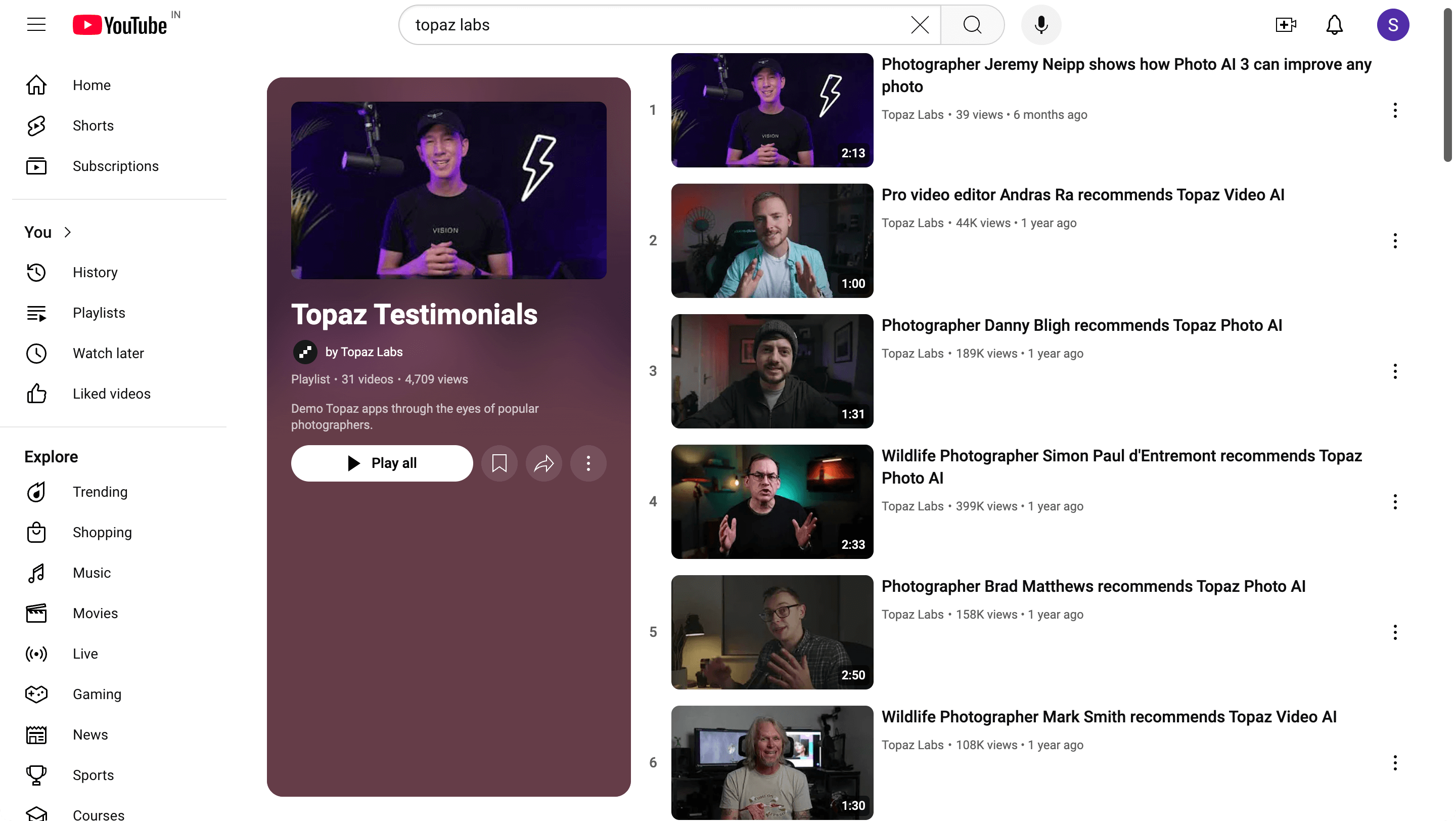This screenshot has width=1456, height=821.
Task: Save the playlist using the bookmark icon
Action: (499, 463)
